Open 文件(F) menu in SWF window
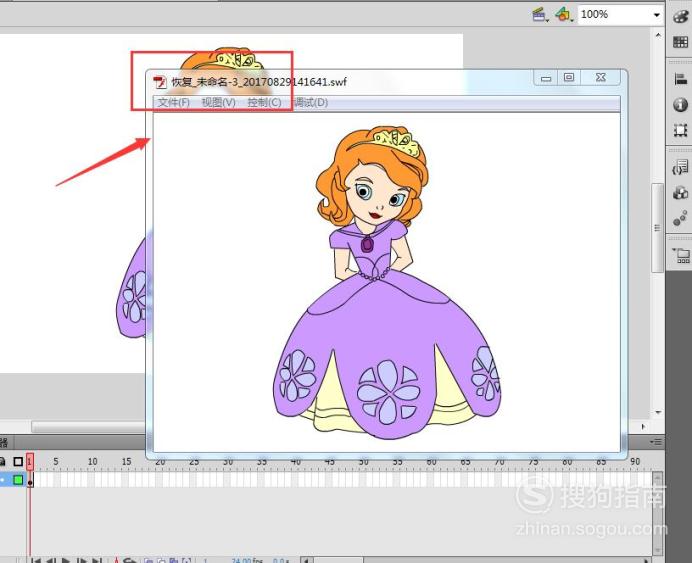The image size is (692, 563). coord(173,103)
